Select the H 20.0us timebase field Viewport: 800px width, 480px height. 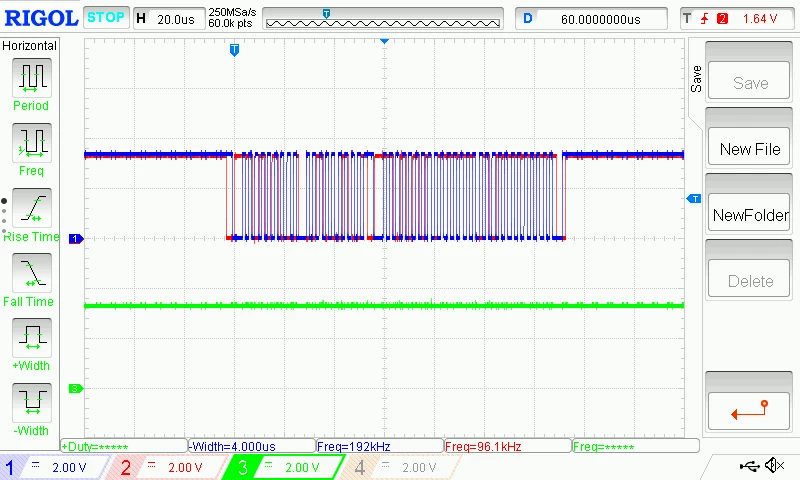(x=169, y=19)
